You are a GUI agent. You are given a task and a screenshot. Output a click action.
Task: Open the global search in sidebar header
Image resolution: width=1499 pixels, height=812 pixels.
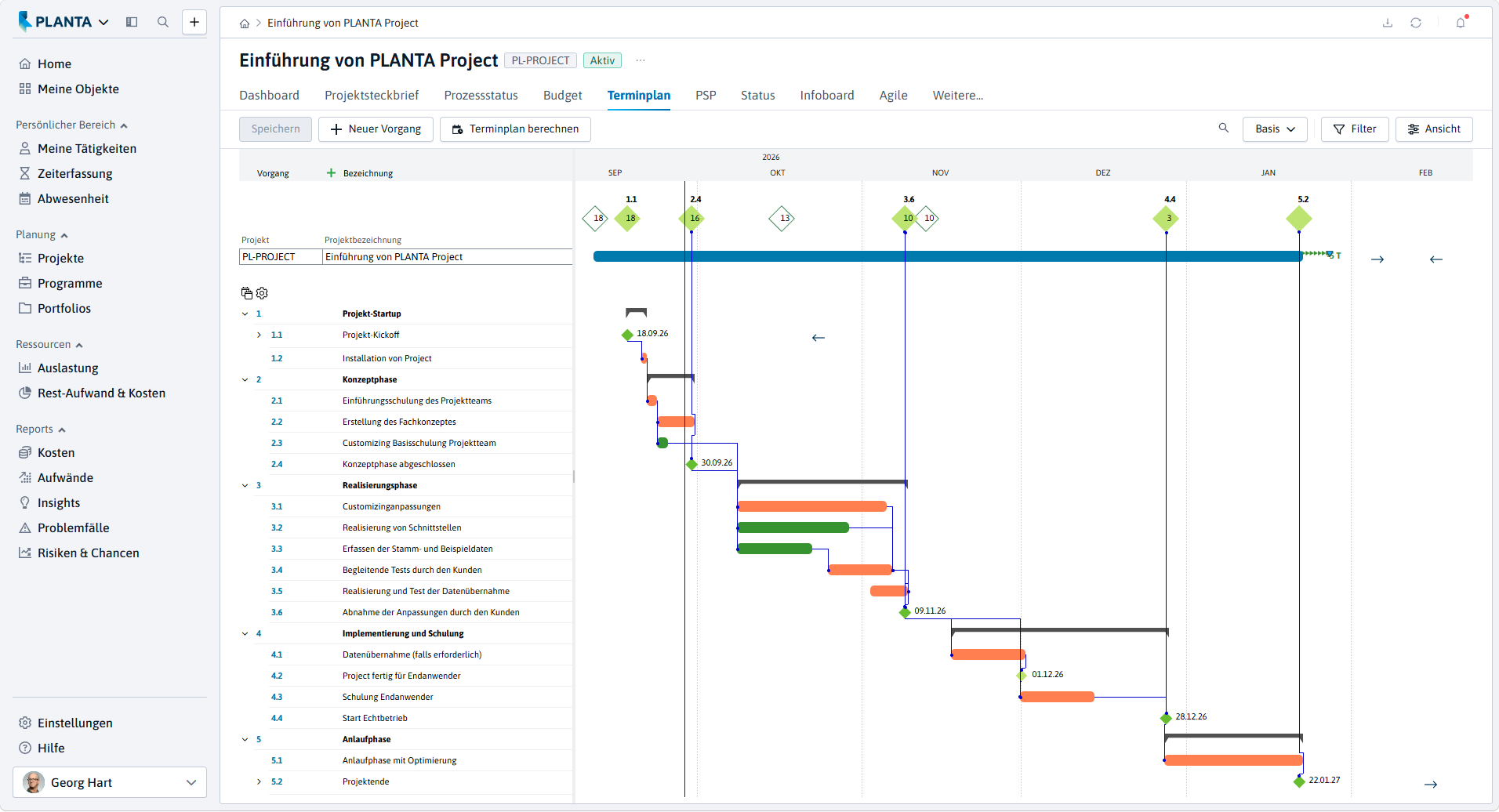click(163, 22)
